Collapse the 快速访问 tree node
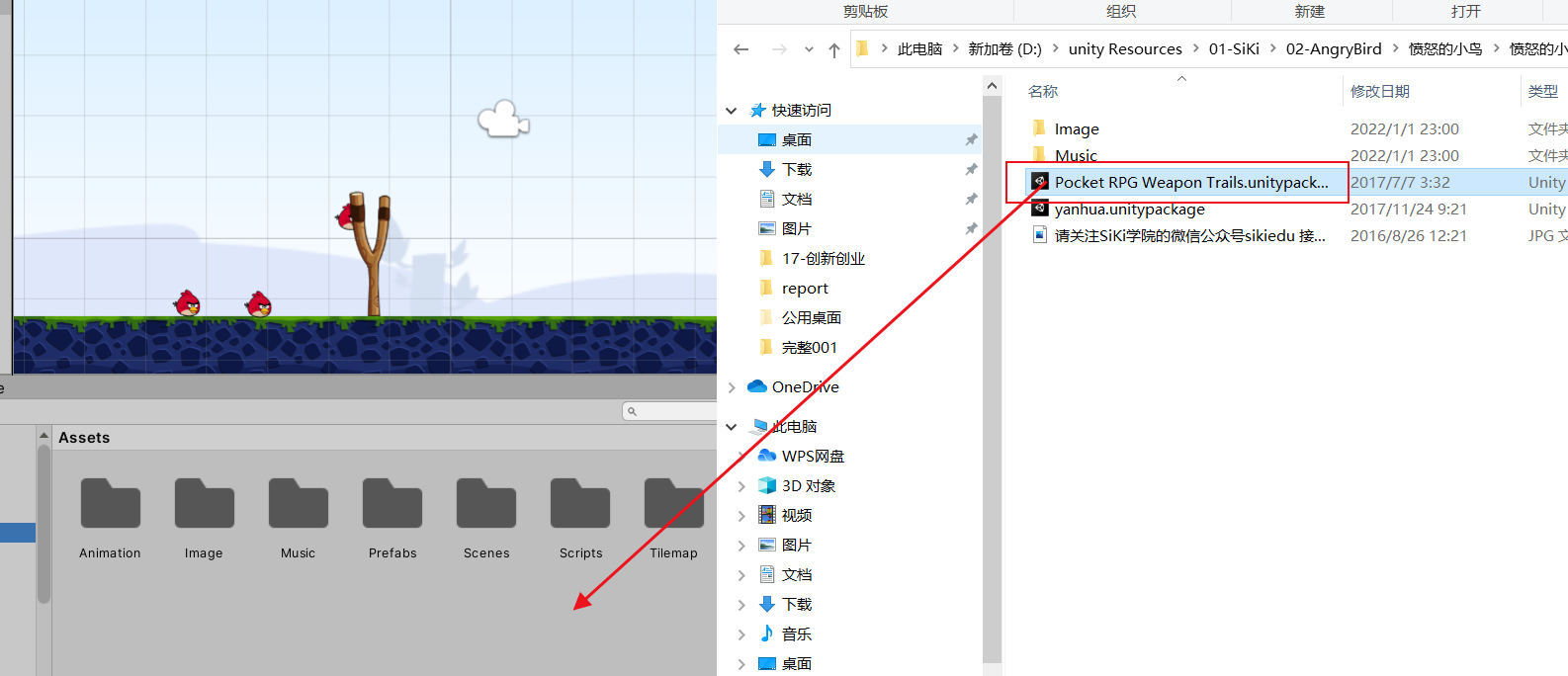Screen dimensions: 1568x676 [x=732, y=111]
